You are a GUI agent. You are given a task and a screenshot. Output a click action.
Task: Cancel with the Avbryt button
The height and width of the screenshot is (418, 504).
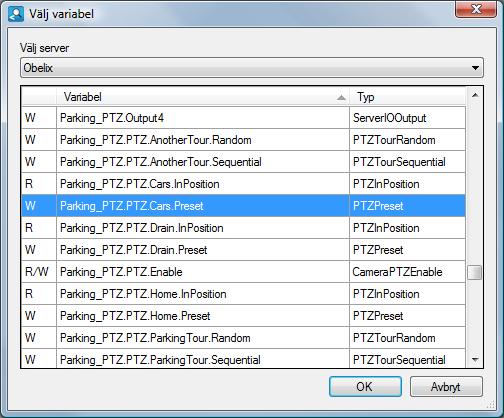[446, 387]
